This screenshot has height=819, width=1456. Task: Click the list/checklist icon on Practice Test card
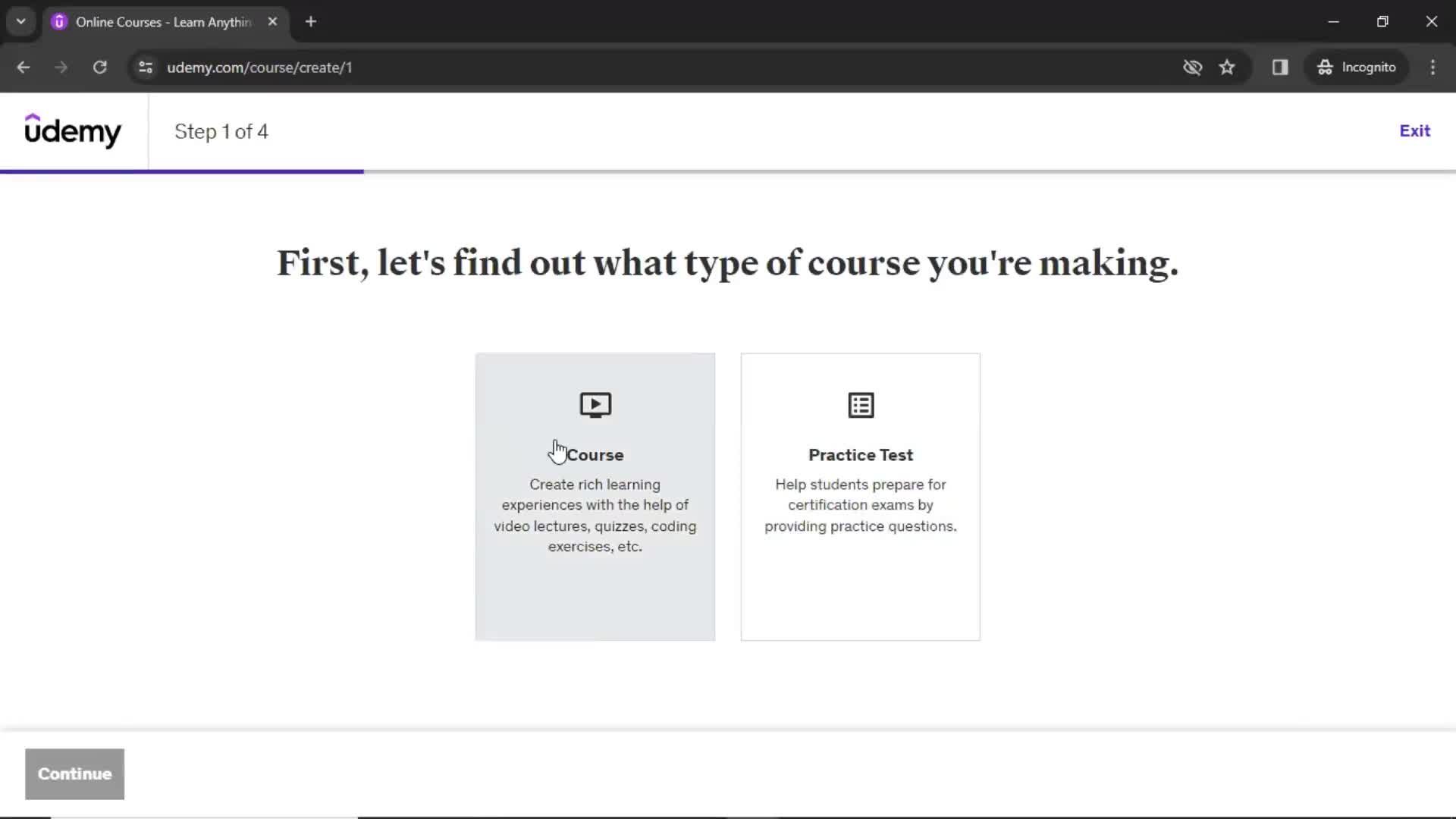[x=861, y=405]
